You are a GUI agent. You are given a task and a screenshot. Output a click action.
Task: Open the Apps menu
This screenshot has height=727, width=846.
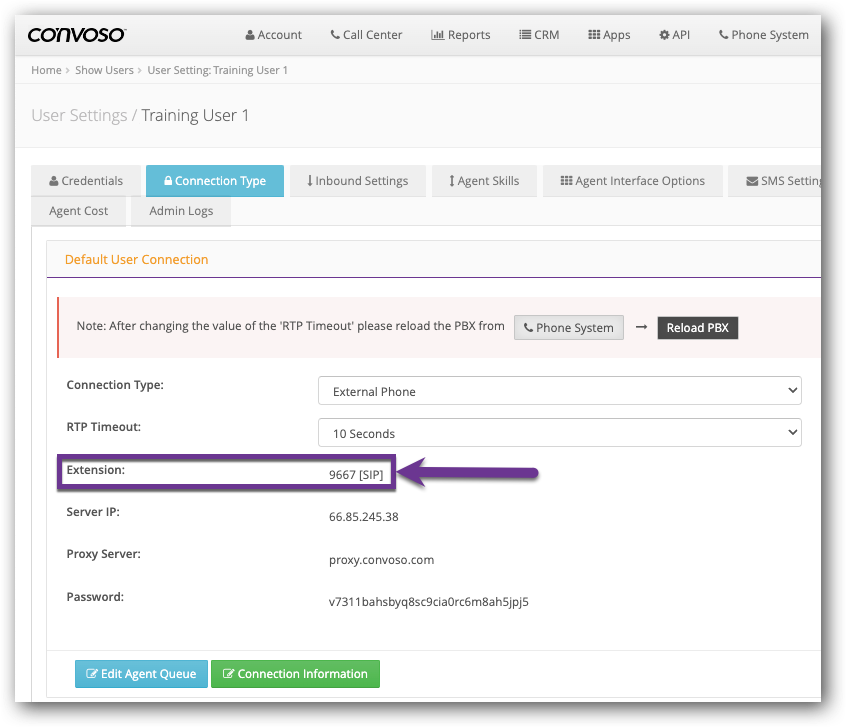pyautogui.click(x=608, y=35)
